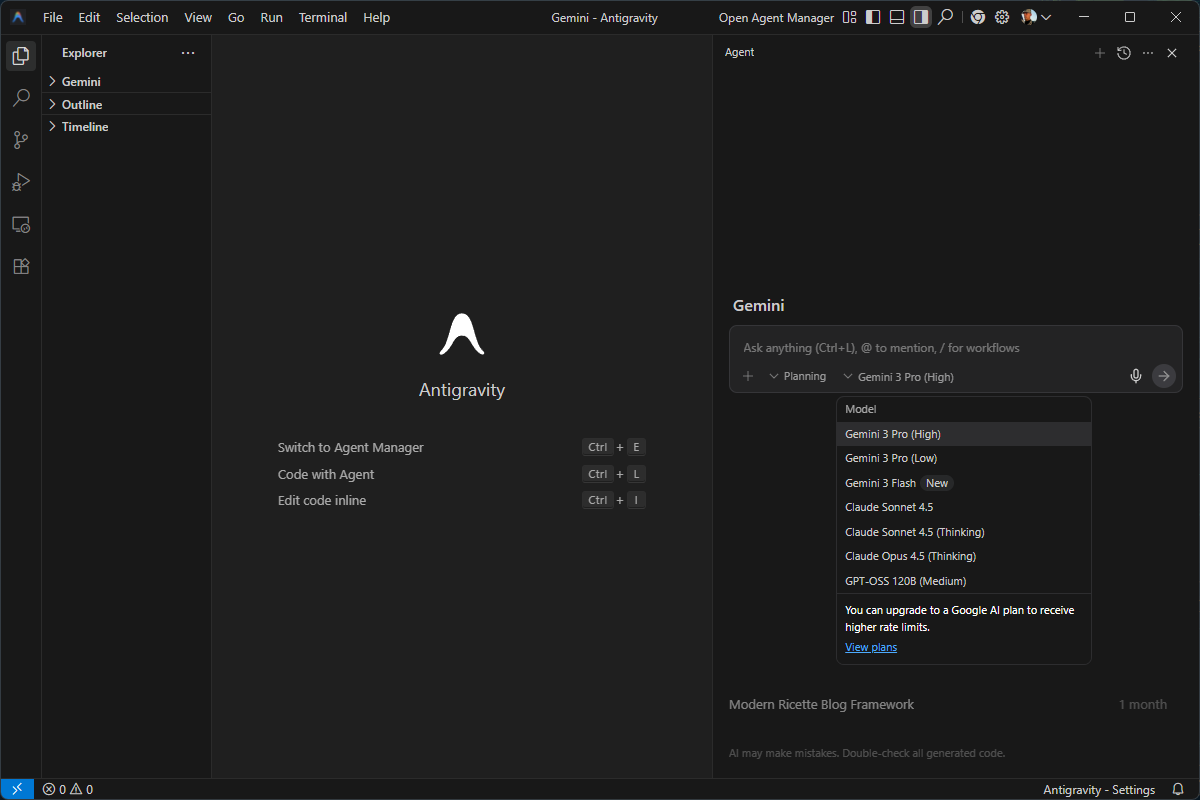Add context with the plus in prompt box
This screenshot has width=1200, height=800.
coord(747,376)
